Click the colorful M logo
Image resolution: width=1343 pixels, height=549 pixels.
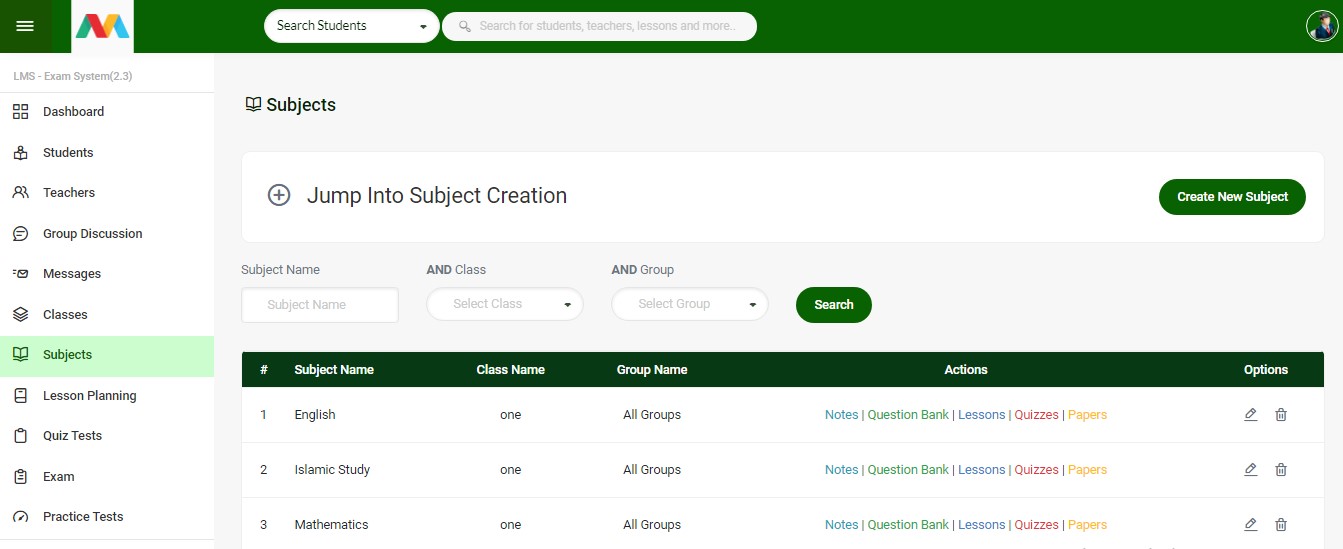point(103,26)
